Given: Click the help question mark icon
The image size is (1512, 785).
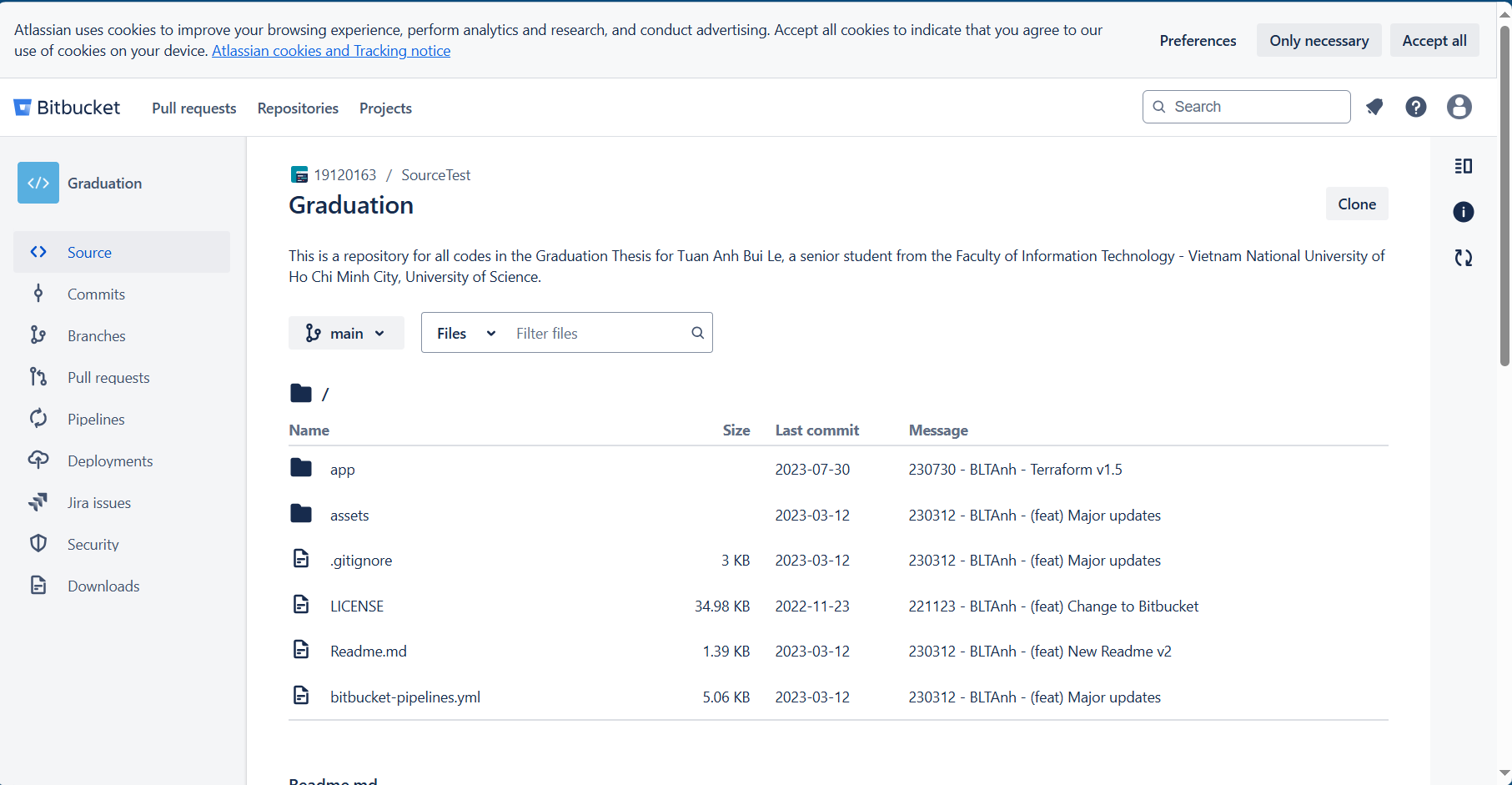Looking at the screenshot, I should coord(1416,107).
